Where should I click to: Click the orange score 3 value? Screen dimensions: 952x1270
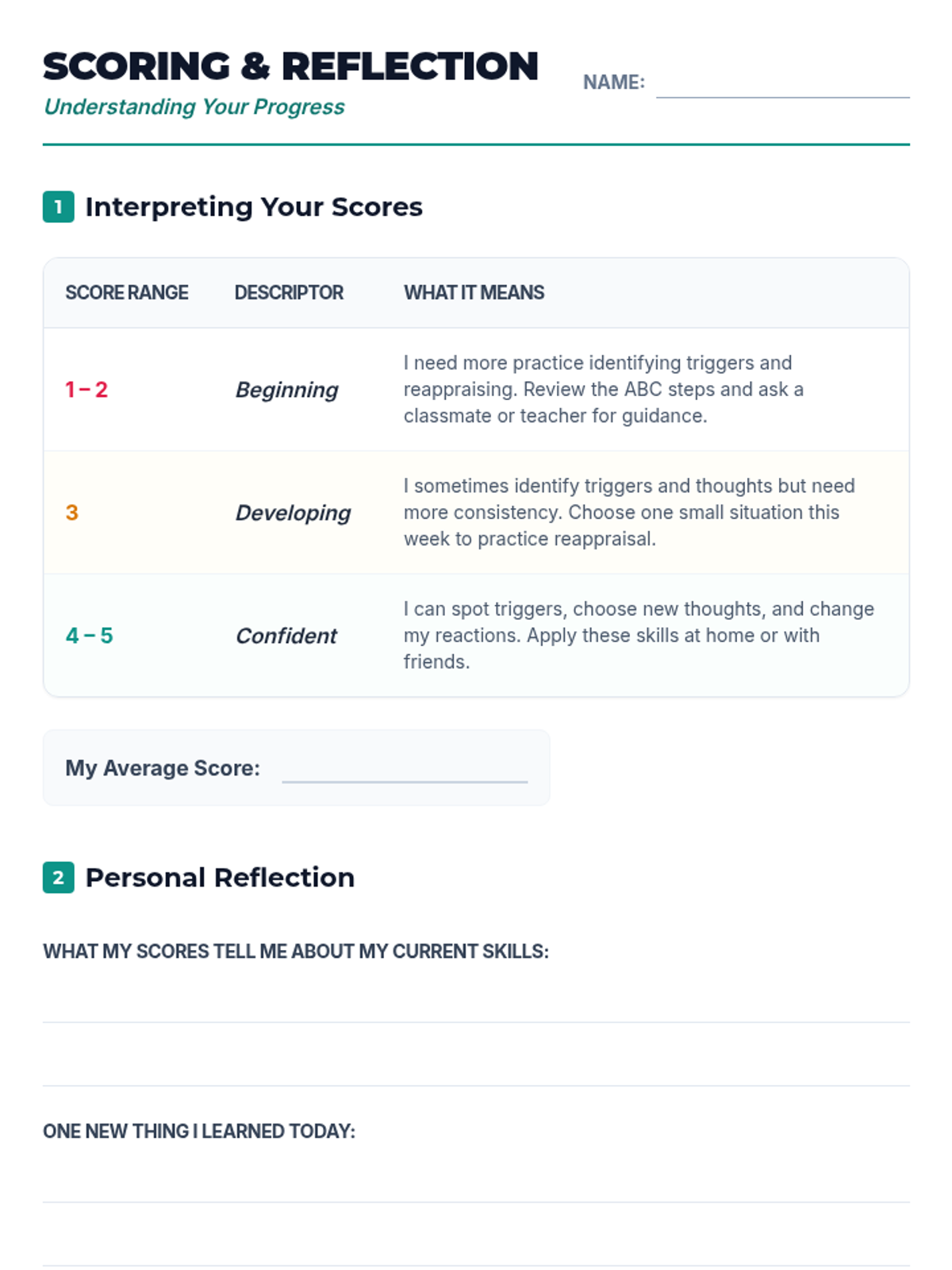(72, 513)
